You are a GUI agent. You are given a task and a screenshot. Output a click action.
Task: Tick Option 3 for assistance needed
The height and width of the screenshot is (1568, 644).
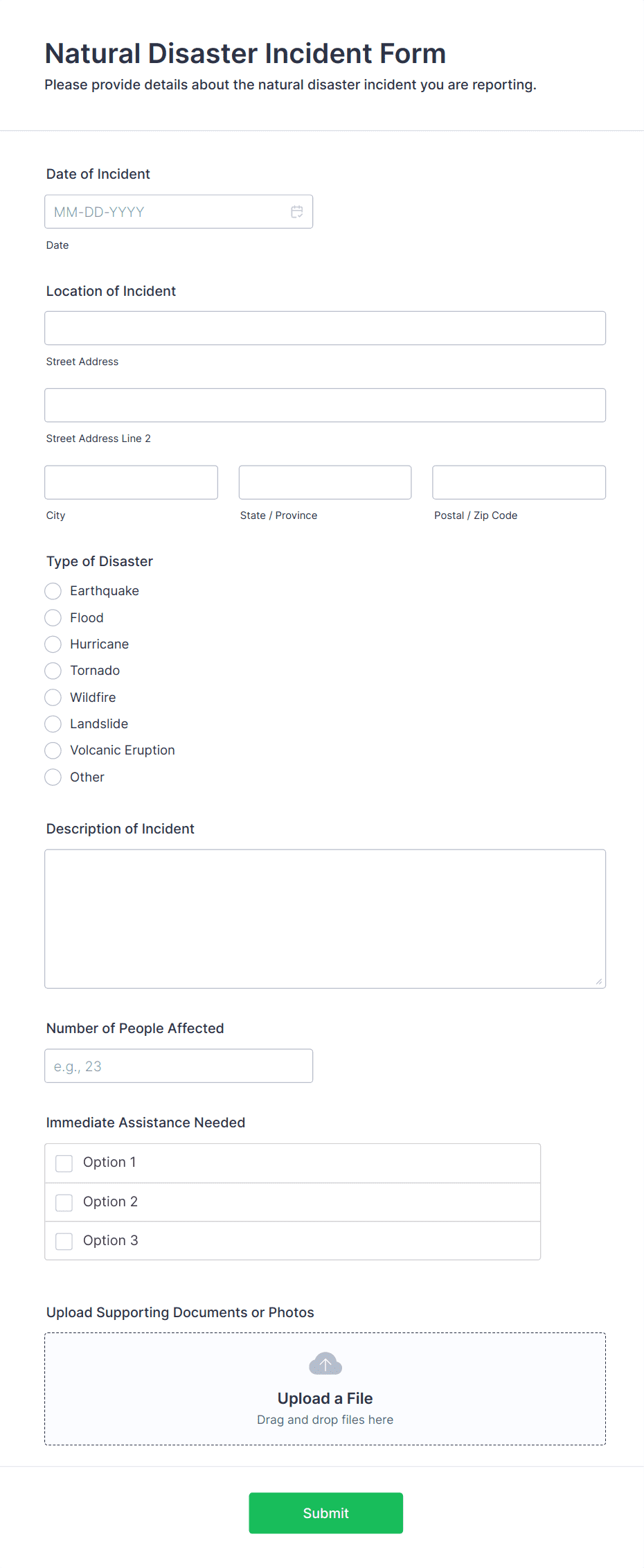(x=64, y=1241)
